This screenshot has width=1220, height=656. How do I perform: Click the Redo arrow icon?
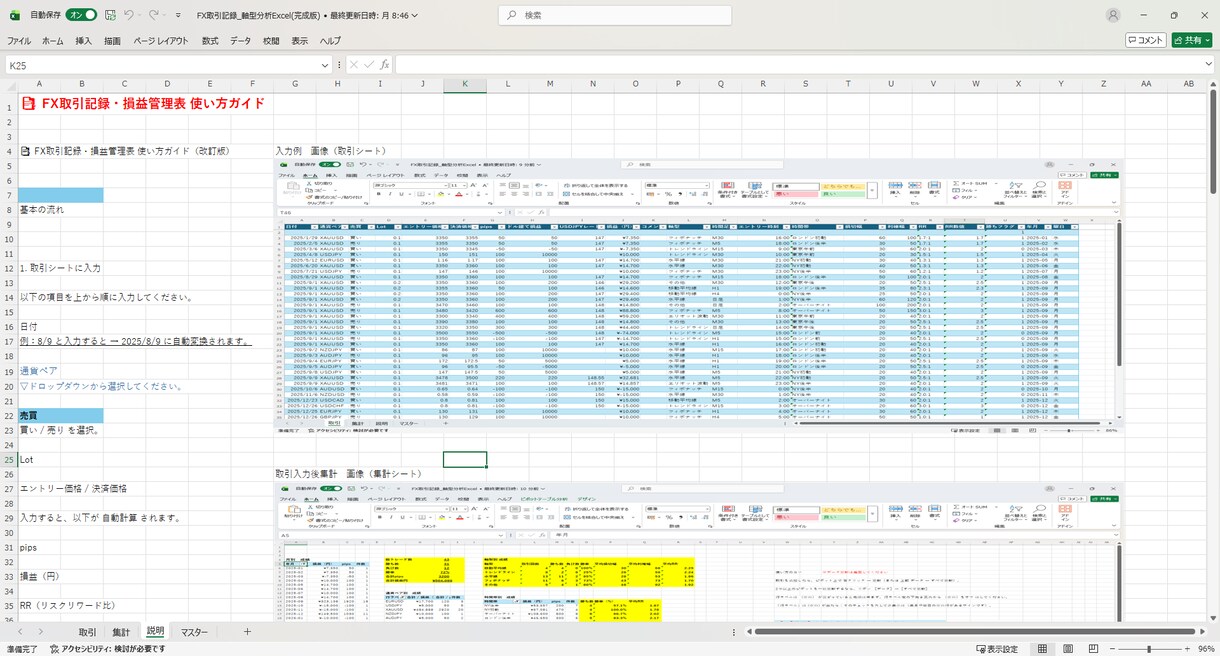point(156,16)
